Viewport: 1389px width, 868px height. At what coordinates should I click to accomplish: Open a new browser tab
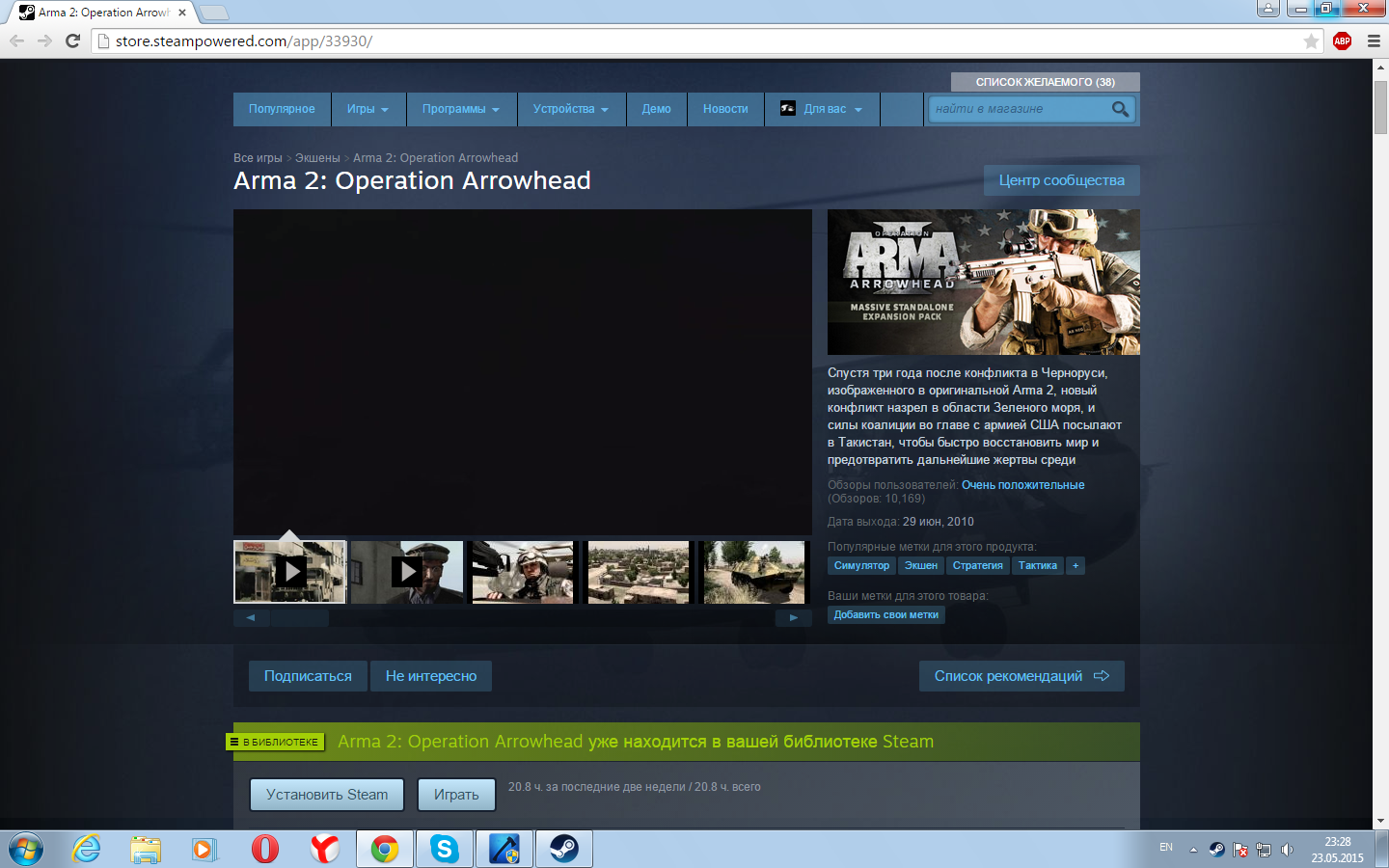point(214,13)
